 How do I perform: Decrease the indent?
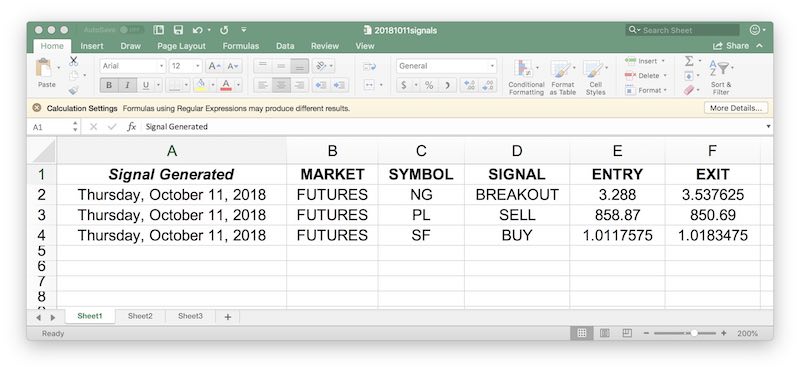pyautogui.click(x=320, y=85)
